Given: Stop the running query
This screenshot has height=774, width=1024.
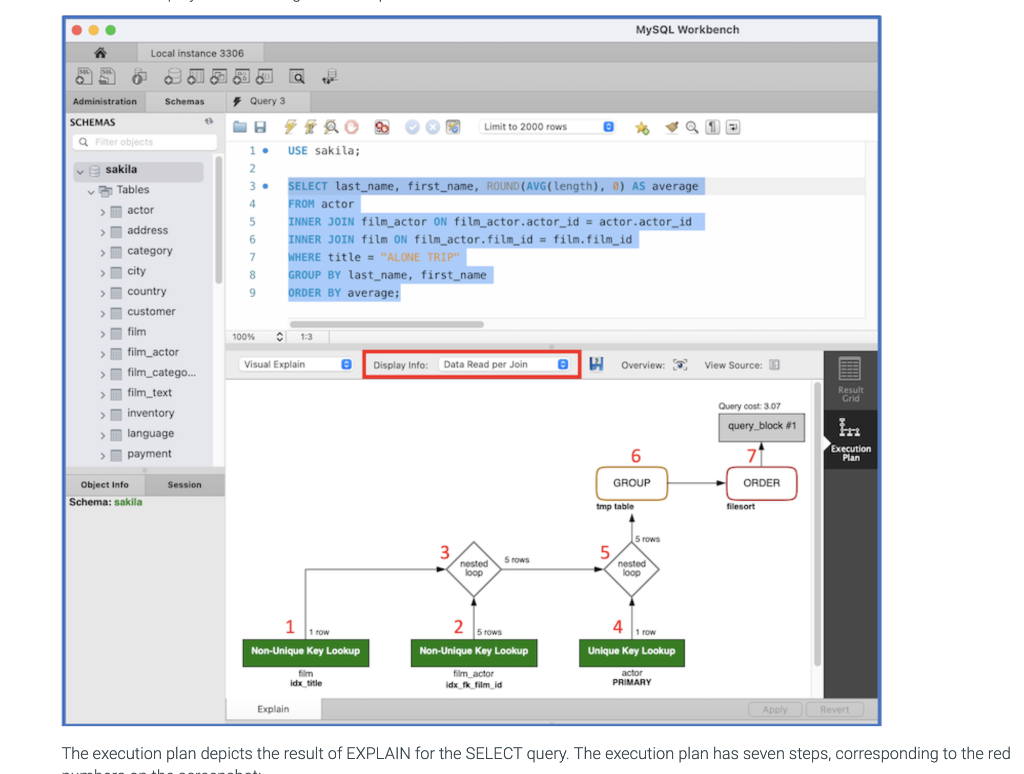Looking at the screenshot, I should coord(352,127).
